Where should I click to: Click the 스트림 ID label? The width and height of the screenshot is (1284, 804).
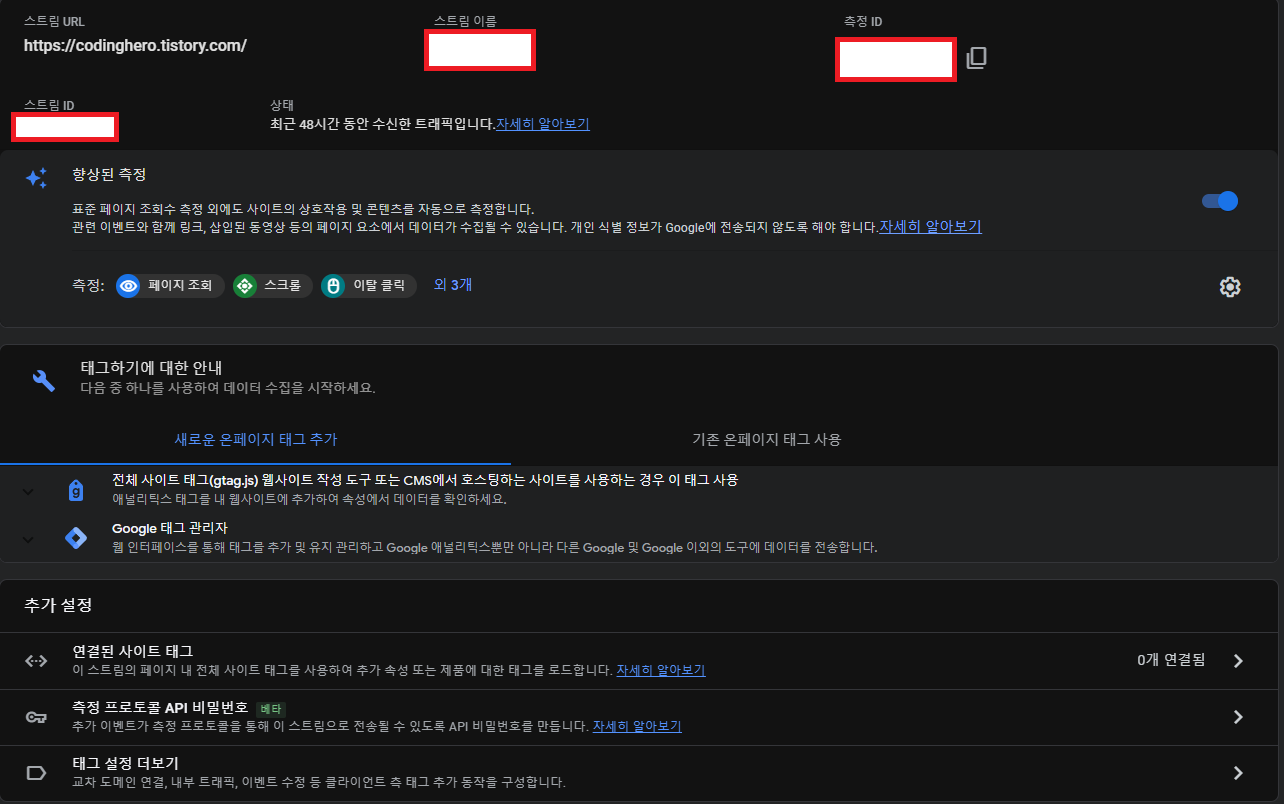tap(49, 104)
